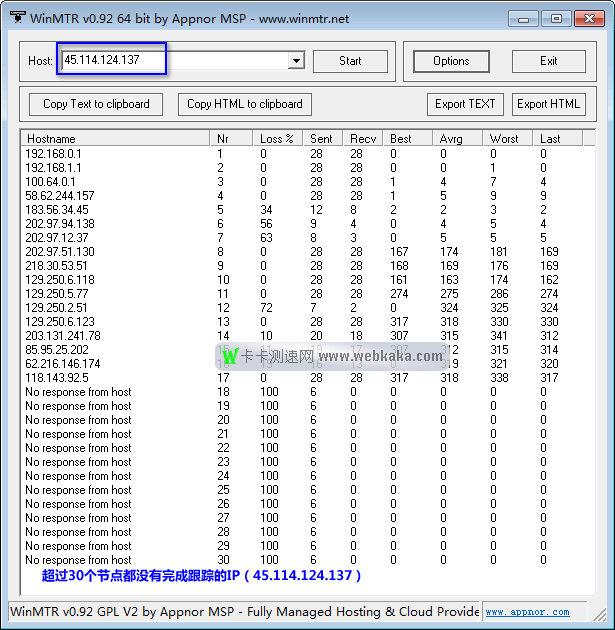
Task: Copy HTML to clipboard
Action: [x=245, y=104]
